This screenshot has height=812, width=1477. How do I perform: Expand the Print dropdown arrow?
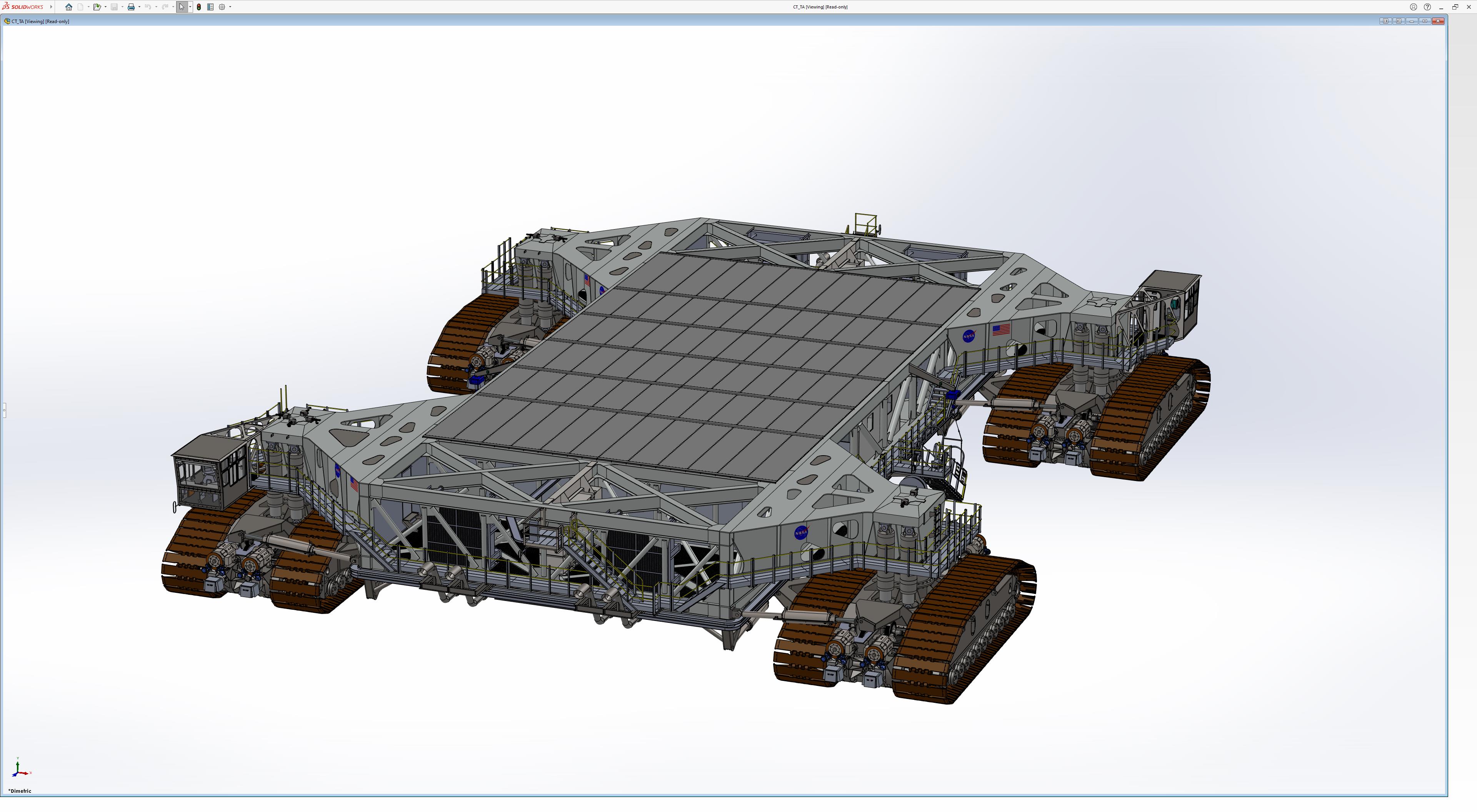pos(139,7)
